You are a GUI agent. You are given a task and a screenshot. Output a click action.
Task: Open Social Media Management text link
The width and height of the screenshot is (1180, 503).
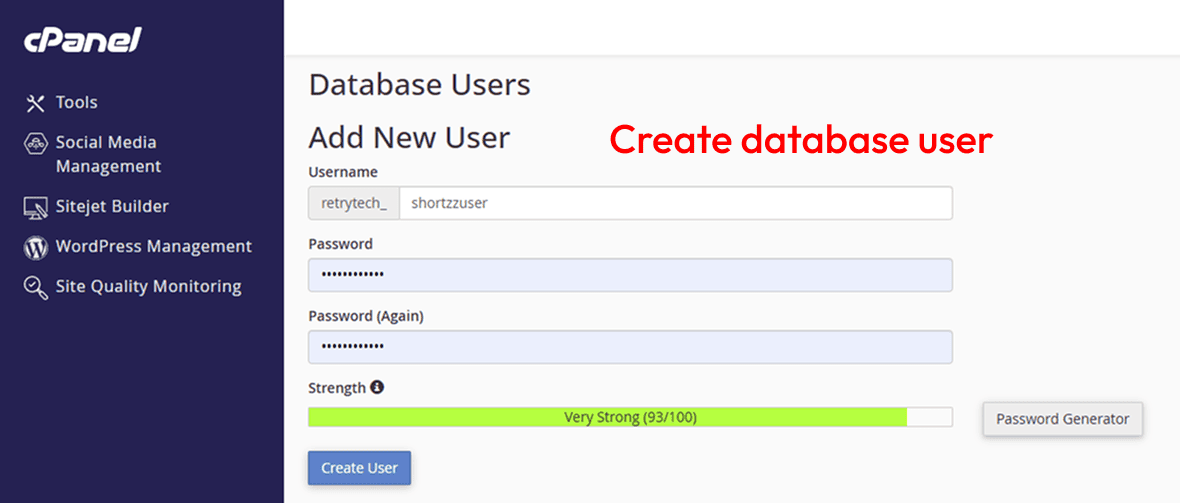tap(107, 154)
